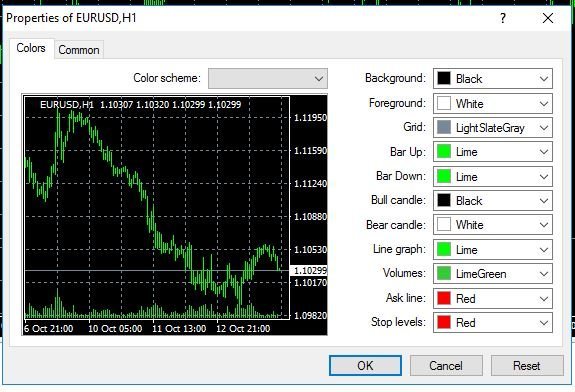This screenshot has height=392, width=575.
Task: Click the Cancel button
Action: click(x=446, y=365)
